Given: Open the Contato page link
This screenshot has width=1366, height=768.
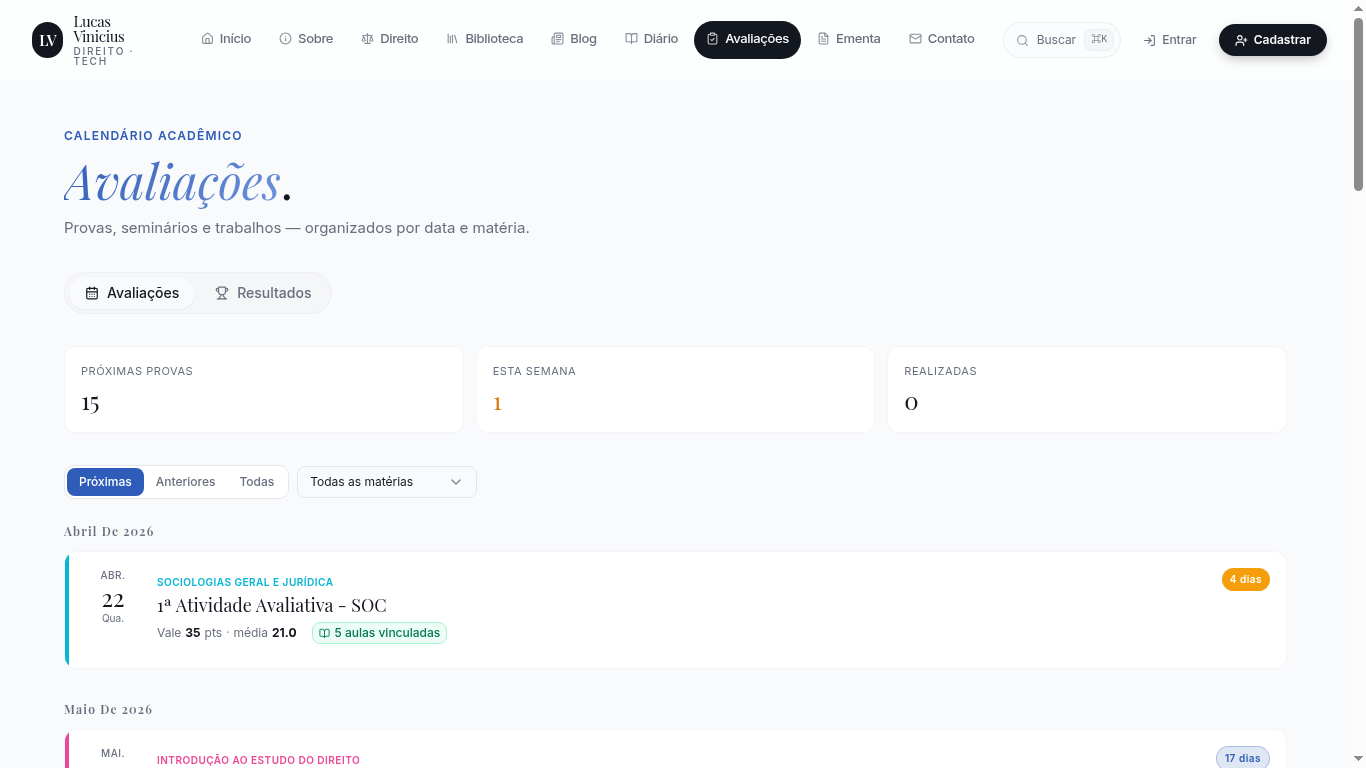Looking at the screenshot, I should tap(941, 39).
